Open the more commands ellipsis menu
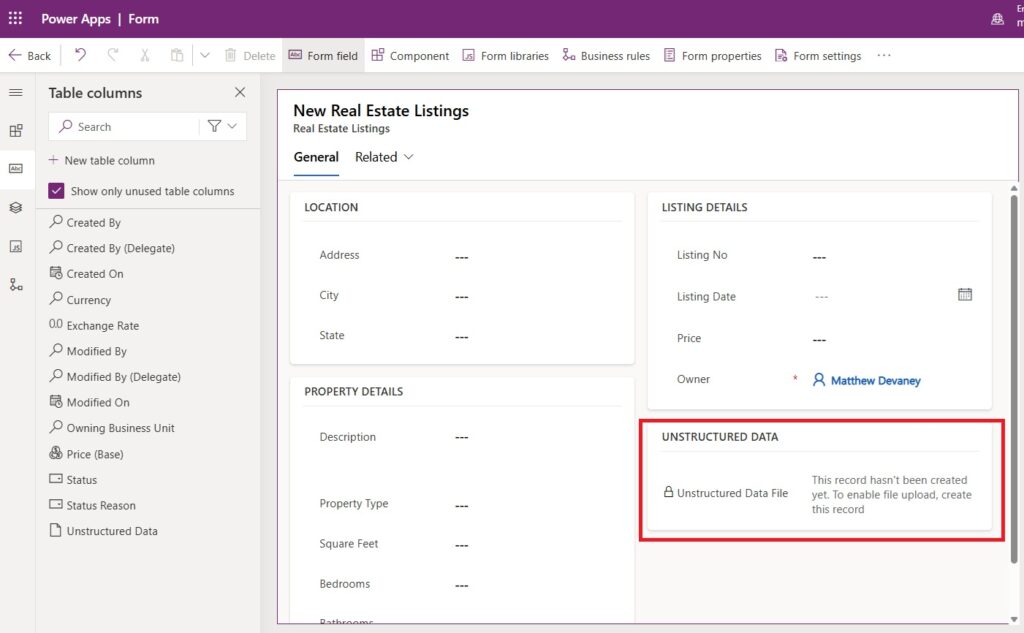Screen dimensions: 1024x633 point(883,56)
